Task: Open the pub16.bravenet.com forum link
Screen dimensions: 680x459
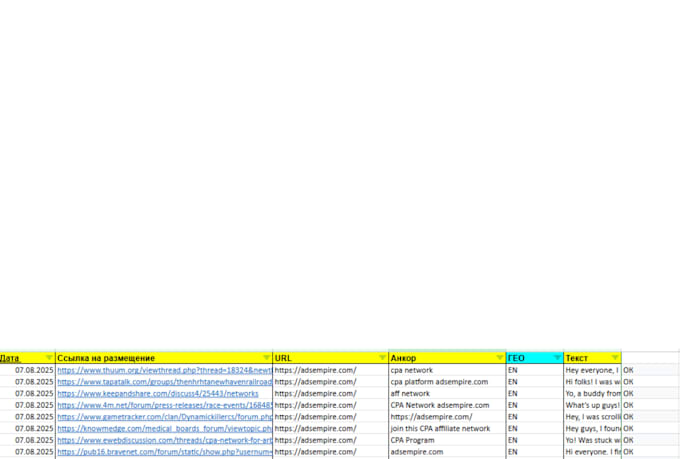Action: point(165,452)
